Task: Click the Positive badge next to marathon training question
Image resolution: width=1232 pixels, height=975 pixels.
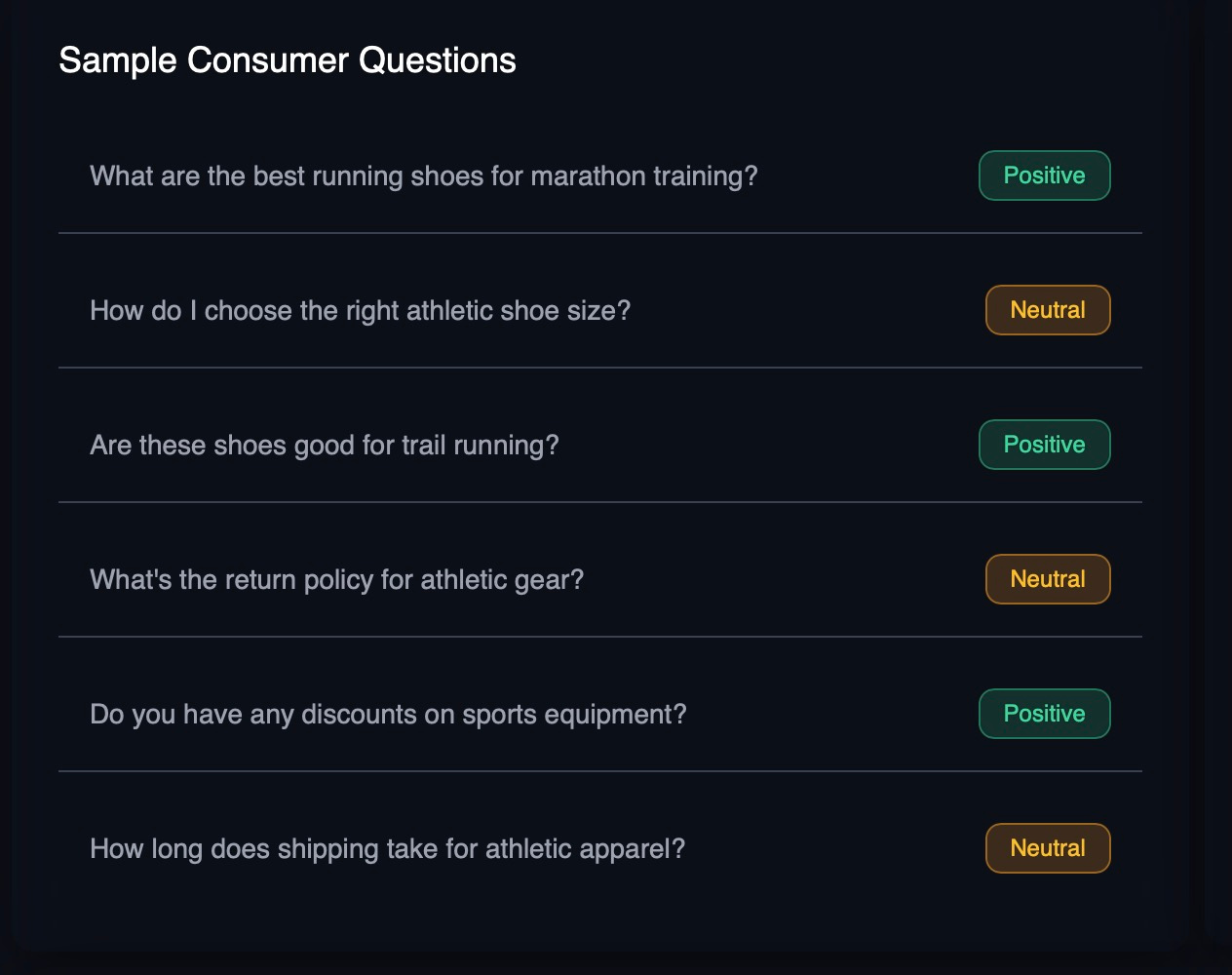Action: point(1044,175)
